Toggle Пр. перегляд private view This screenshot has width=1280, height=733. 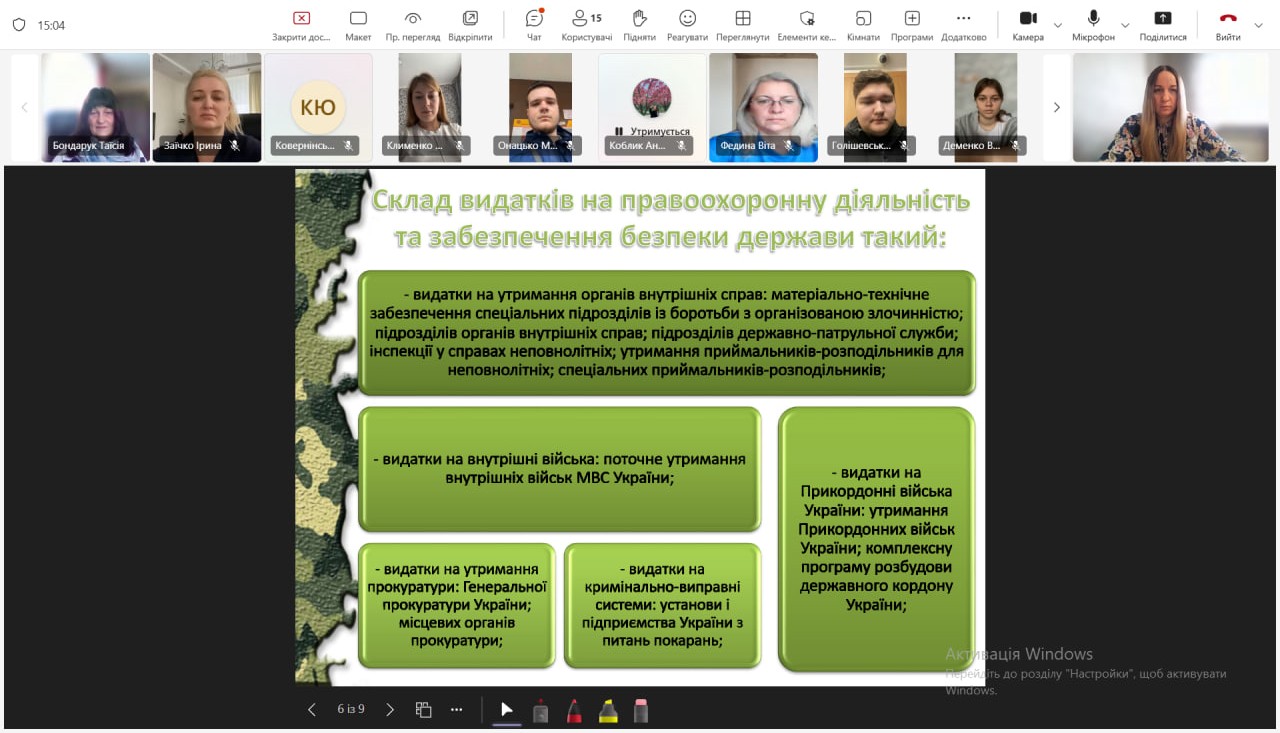coord(412,25)
